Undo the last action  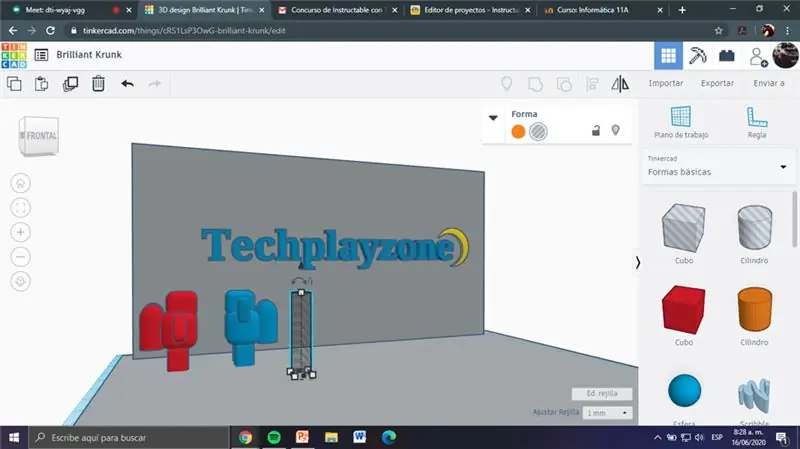128,84
